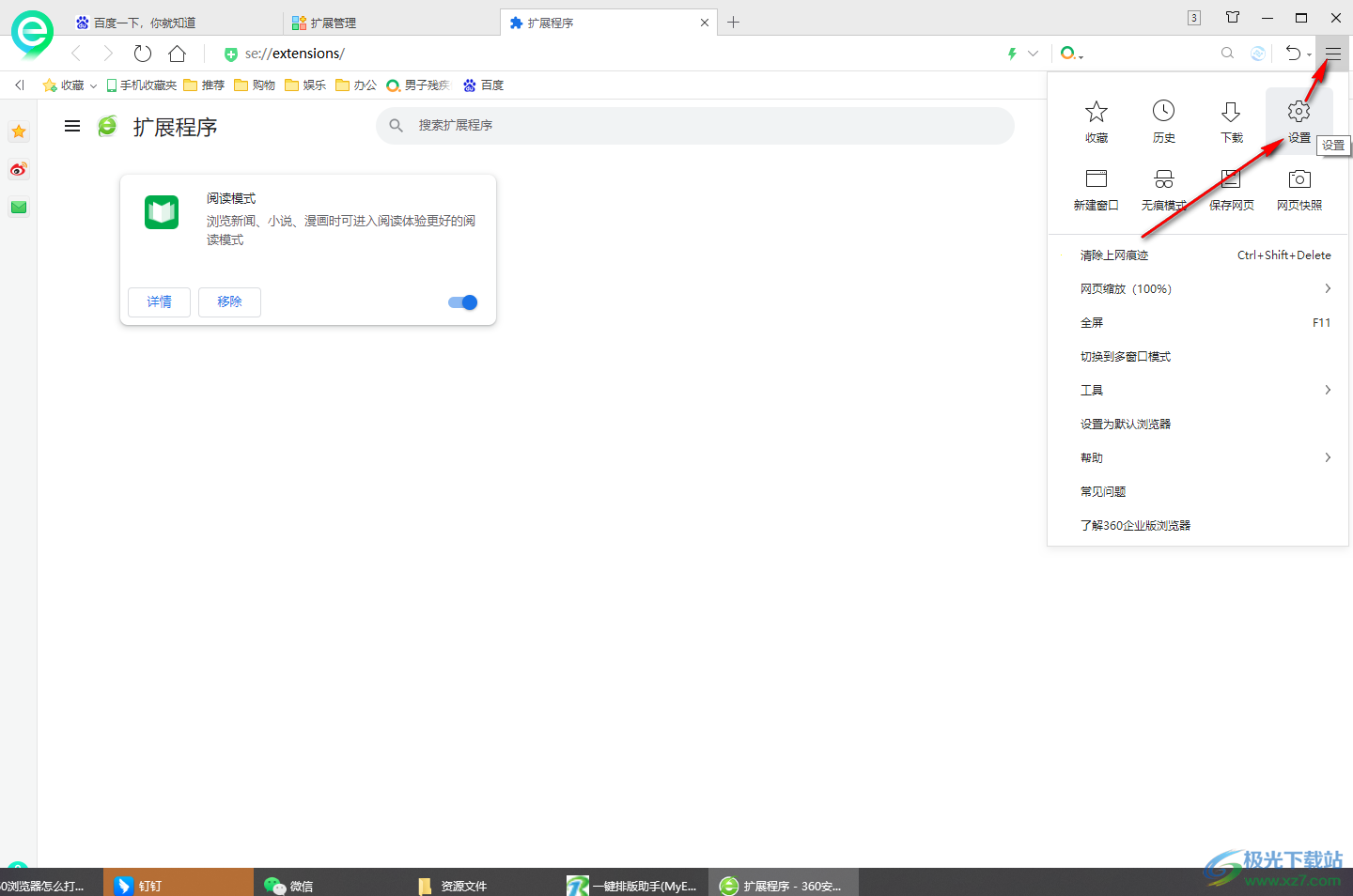Image resolution: width=1353 pixels, height=896 pixels.
Task: Open 详情 for the 阅读模式 extension
Action: [160, 302]
